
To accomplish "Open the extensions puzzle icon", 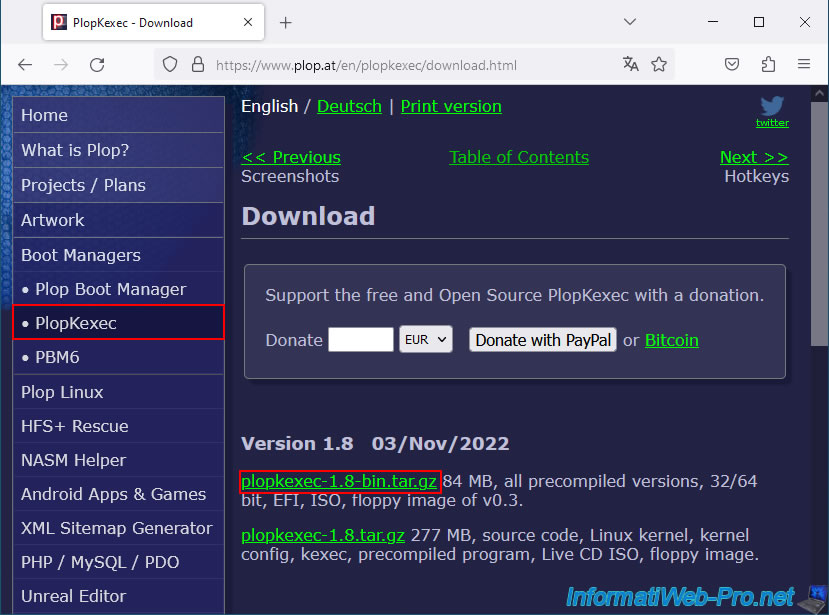I will (768, 64).
